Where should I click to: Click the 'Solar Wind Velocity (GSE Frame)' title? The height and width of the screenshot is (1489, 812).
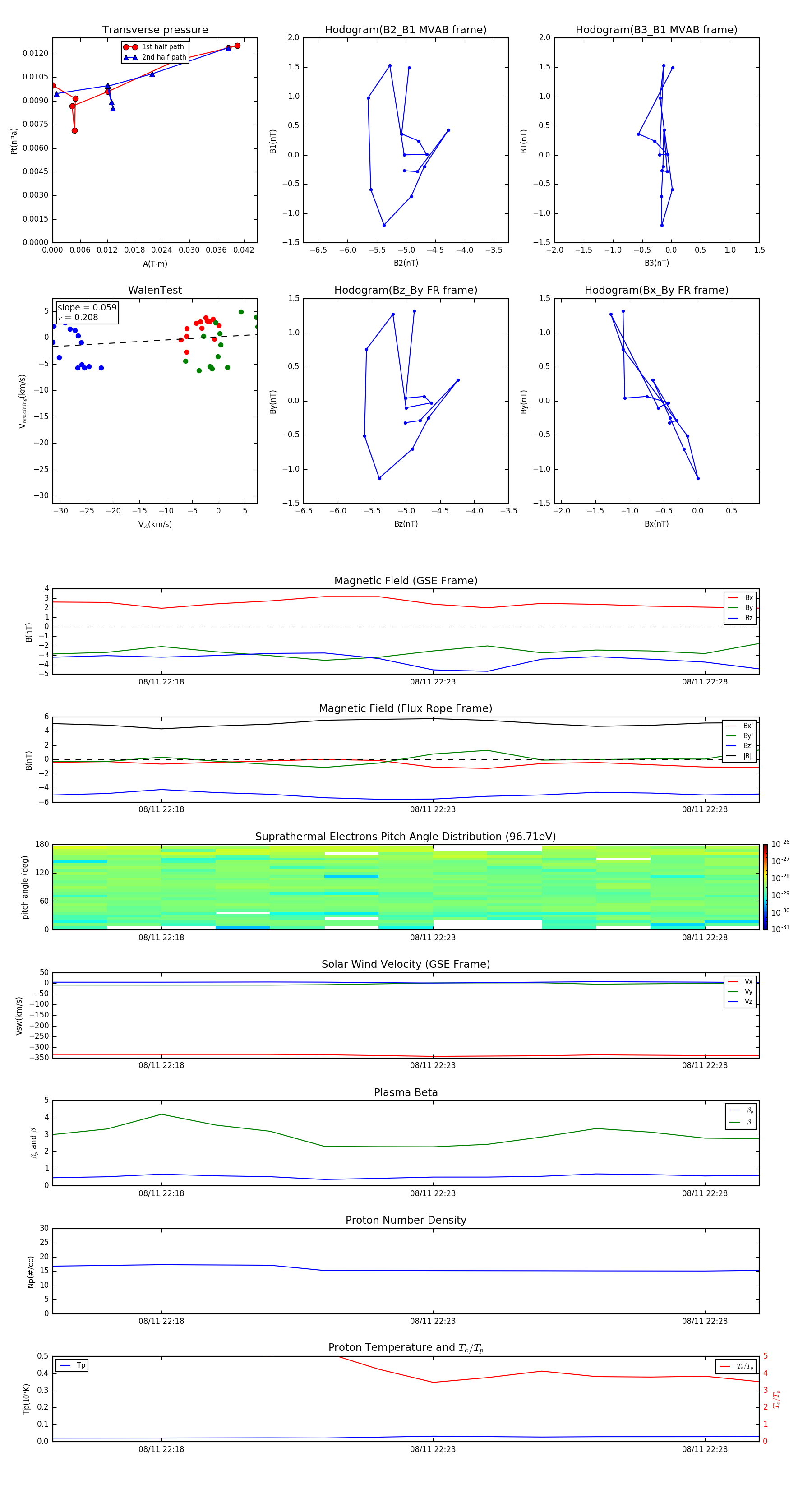click(x=406, y=964)
